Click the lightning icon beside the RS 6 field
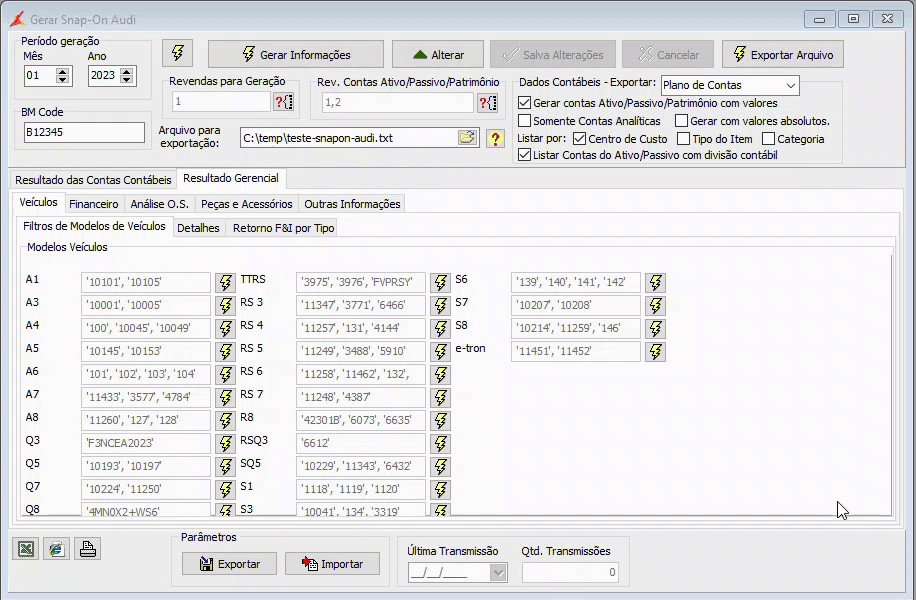Image resolution: width=916 pixels, height=600 pixels. 440,374
